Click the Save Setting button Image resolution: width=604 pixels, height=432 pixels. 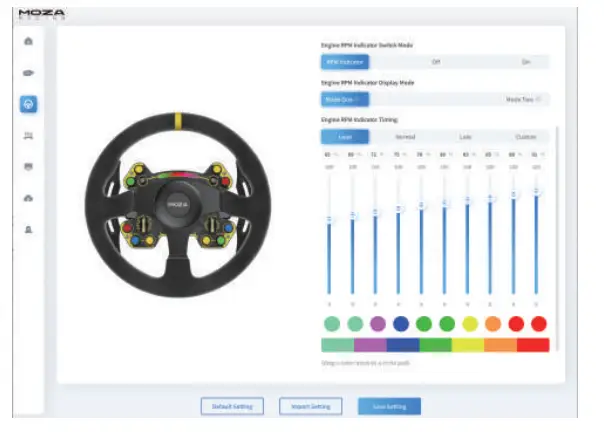389,406
